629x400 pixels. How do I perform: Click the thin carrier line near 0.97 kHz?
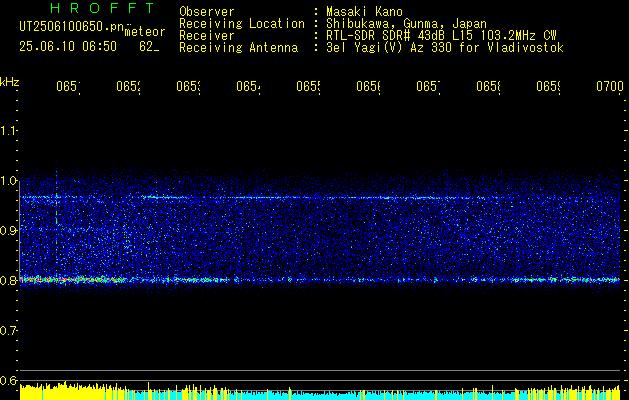click(319, 197)
